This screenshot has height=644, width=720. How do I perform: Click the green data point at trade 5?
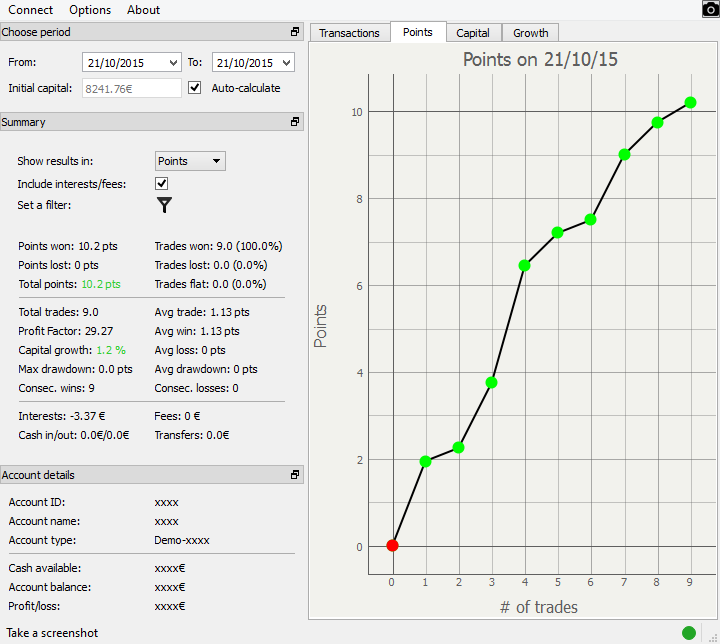coord(557,232)
